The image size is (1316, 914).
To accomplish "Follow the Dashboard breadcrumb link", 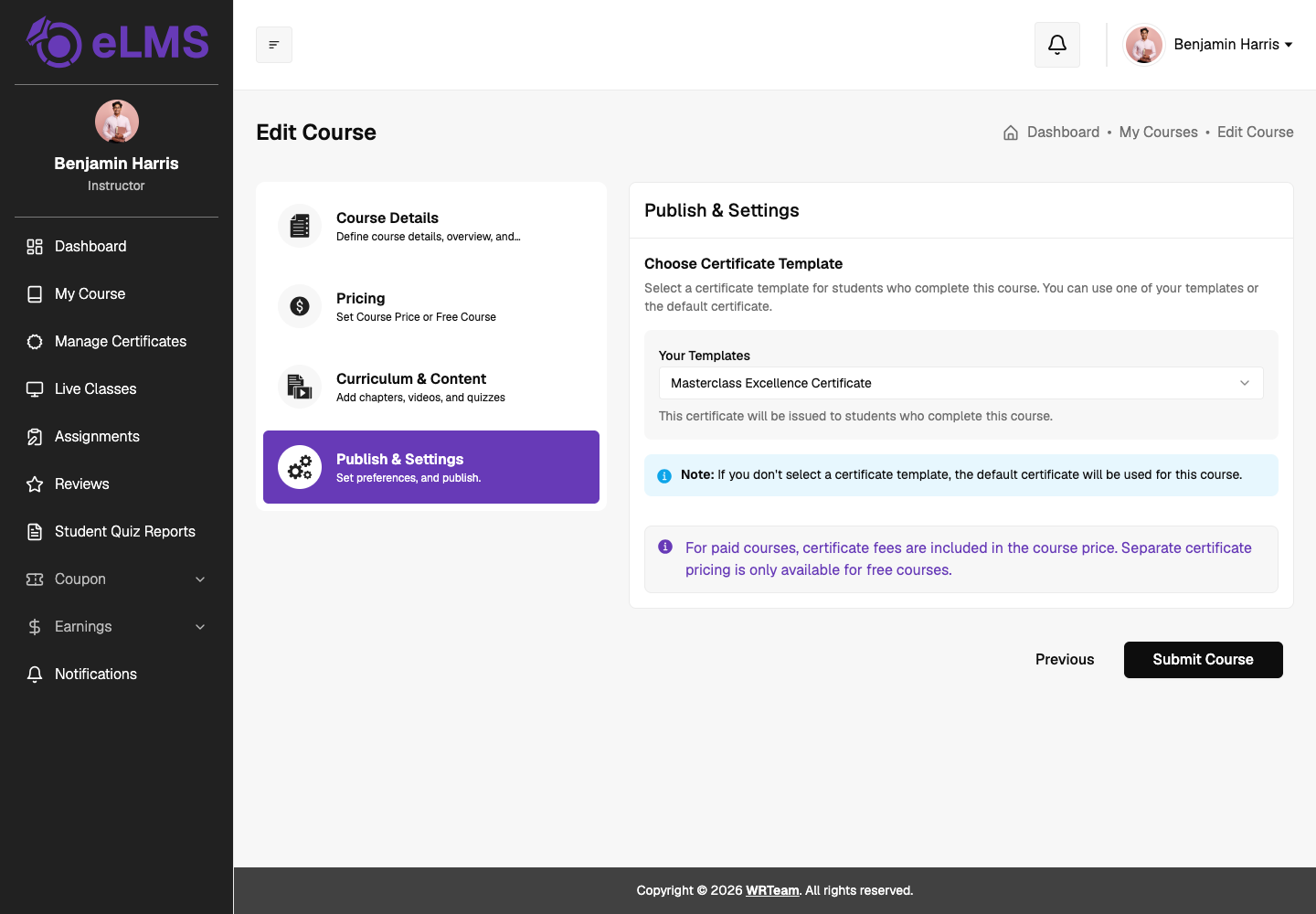I will coord(1064,133).
